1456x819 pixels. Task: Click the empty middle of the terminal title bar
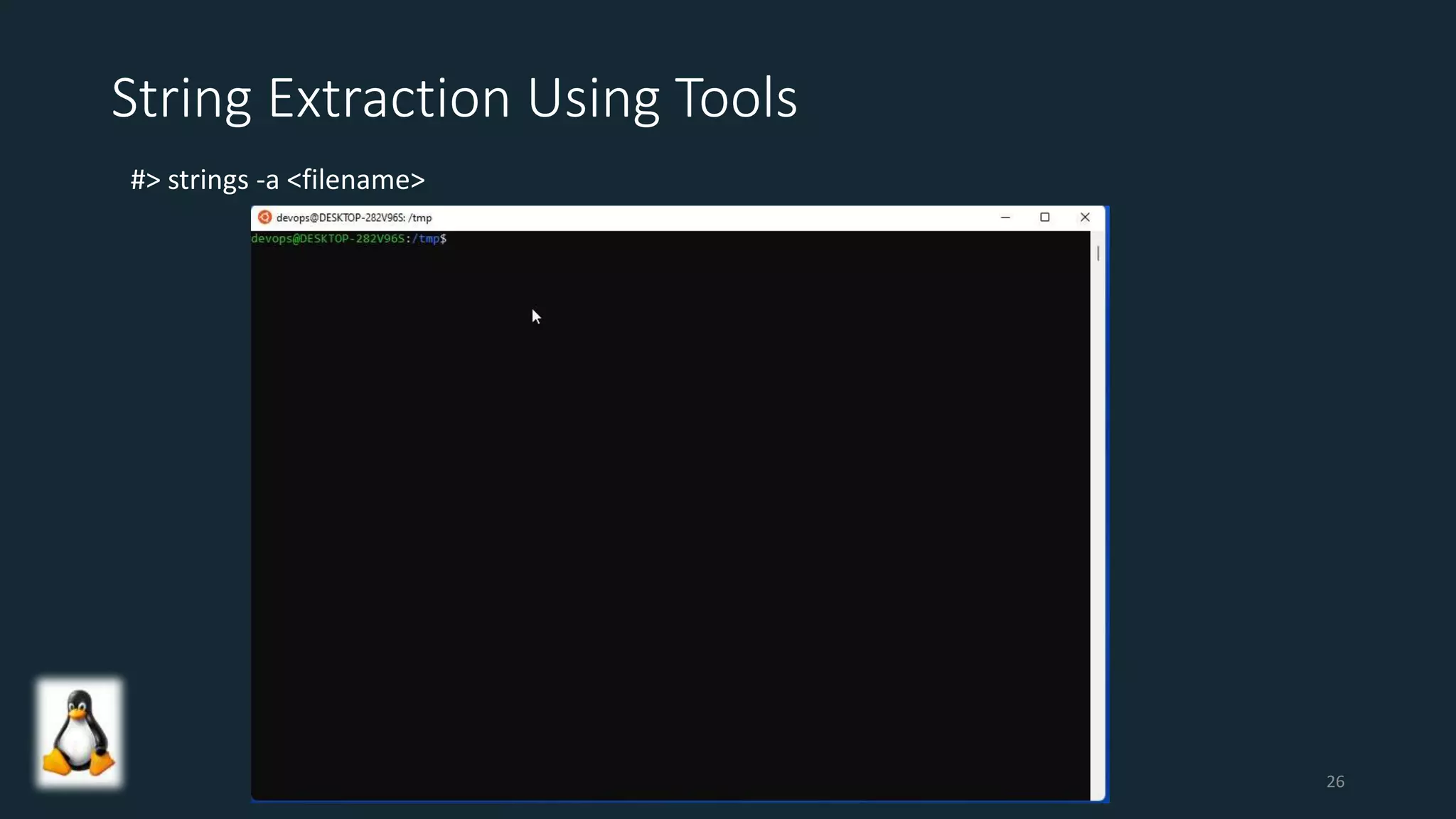711,218
